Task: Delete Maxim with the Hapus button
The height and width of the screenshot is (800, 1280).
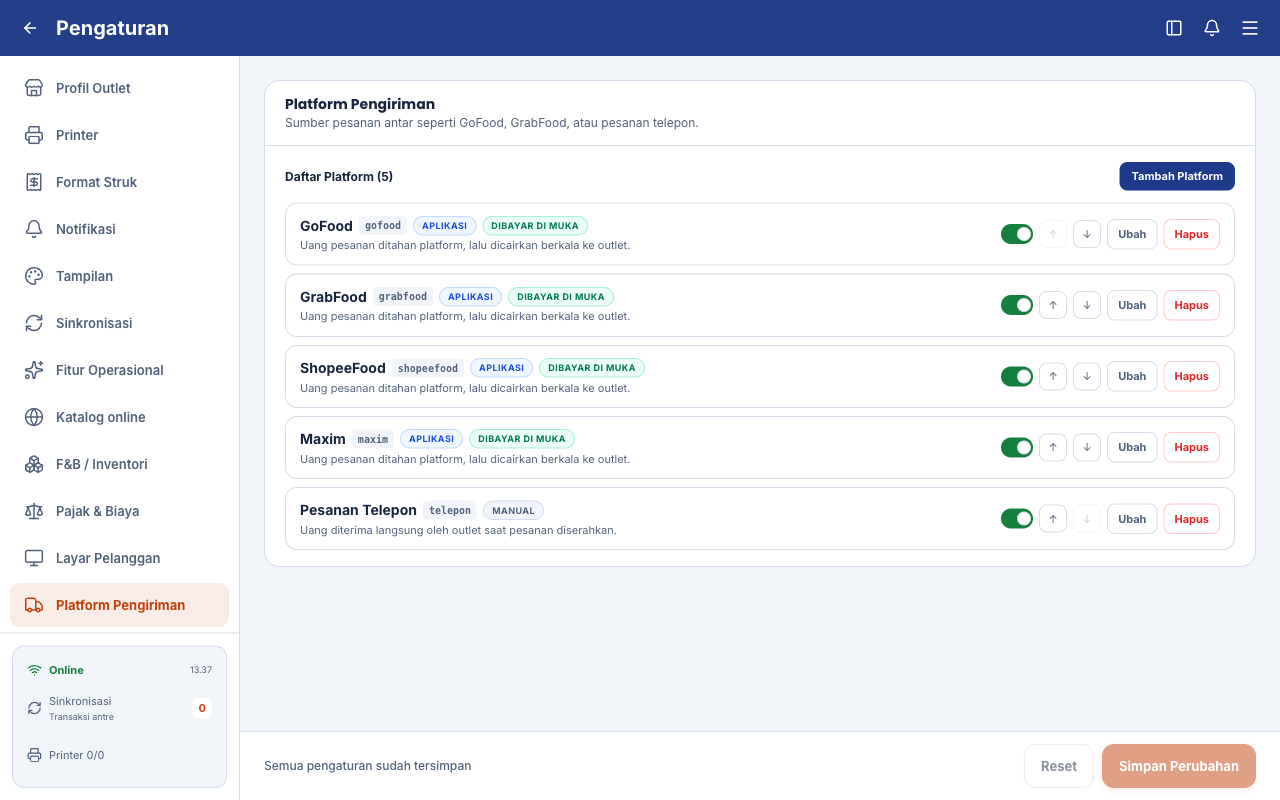Action: click(1191, 447)
